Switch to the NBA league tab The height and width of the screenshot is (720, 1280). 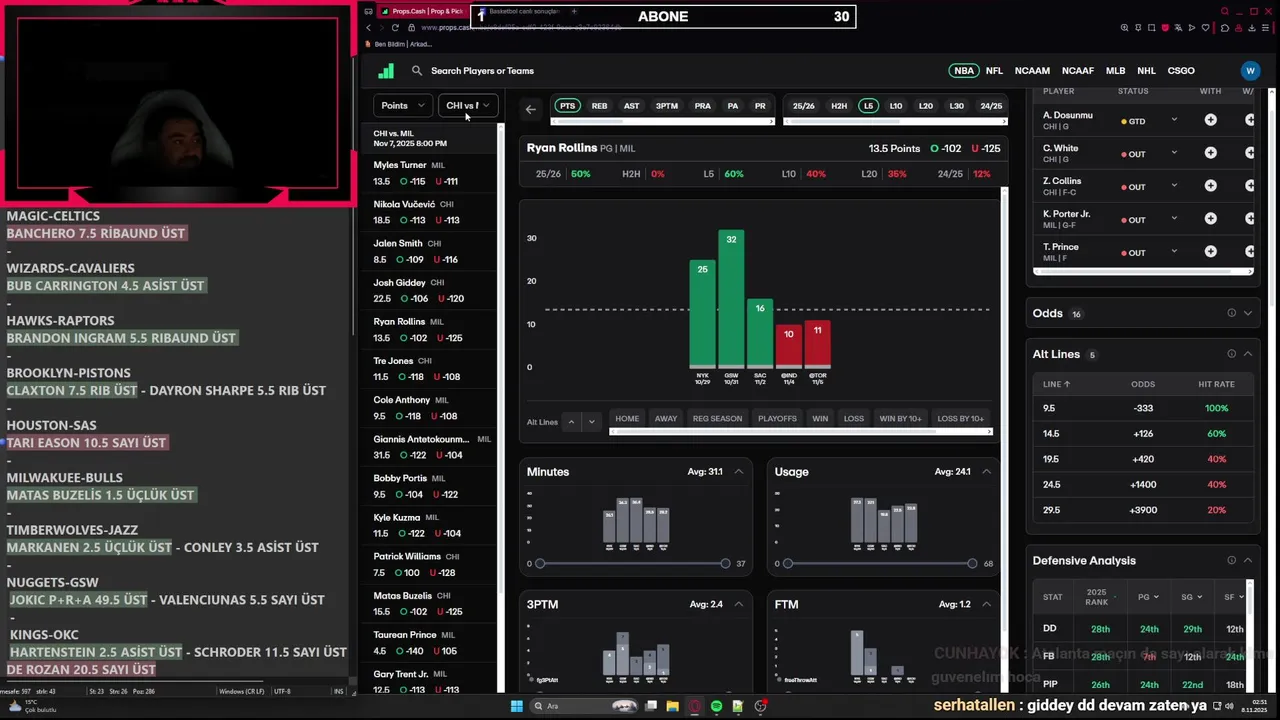coord(963,71)
